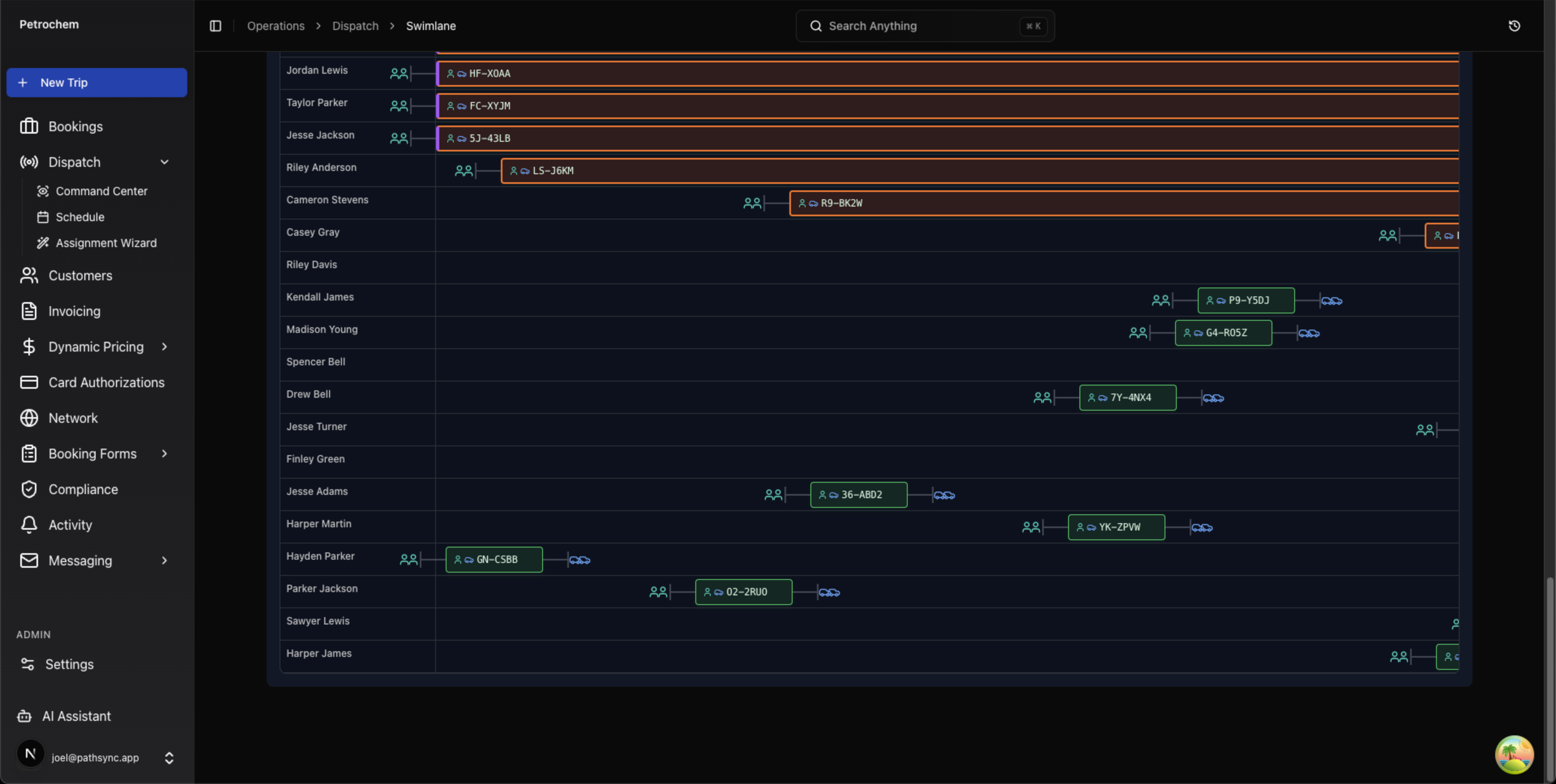Expand the Dynamic Pricing submenu chevron
This screenshot has height=784, width=1556.
pos(164,346)
